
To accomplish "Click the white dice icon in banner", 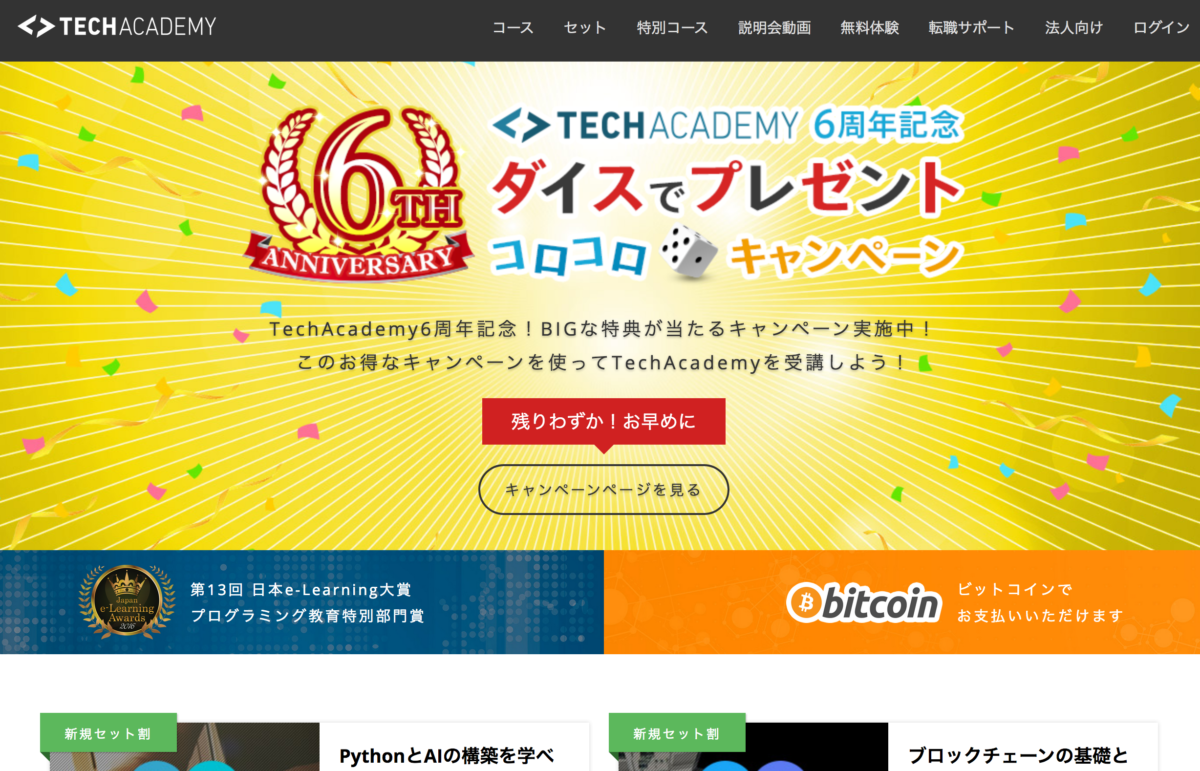I will pyautogui.click(x=685, y=252).
